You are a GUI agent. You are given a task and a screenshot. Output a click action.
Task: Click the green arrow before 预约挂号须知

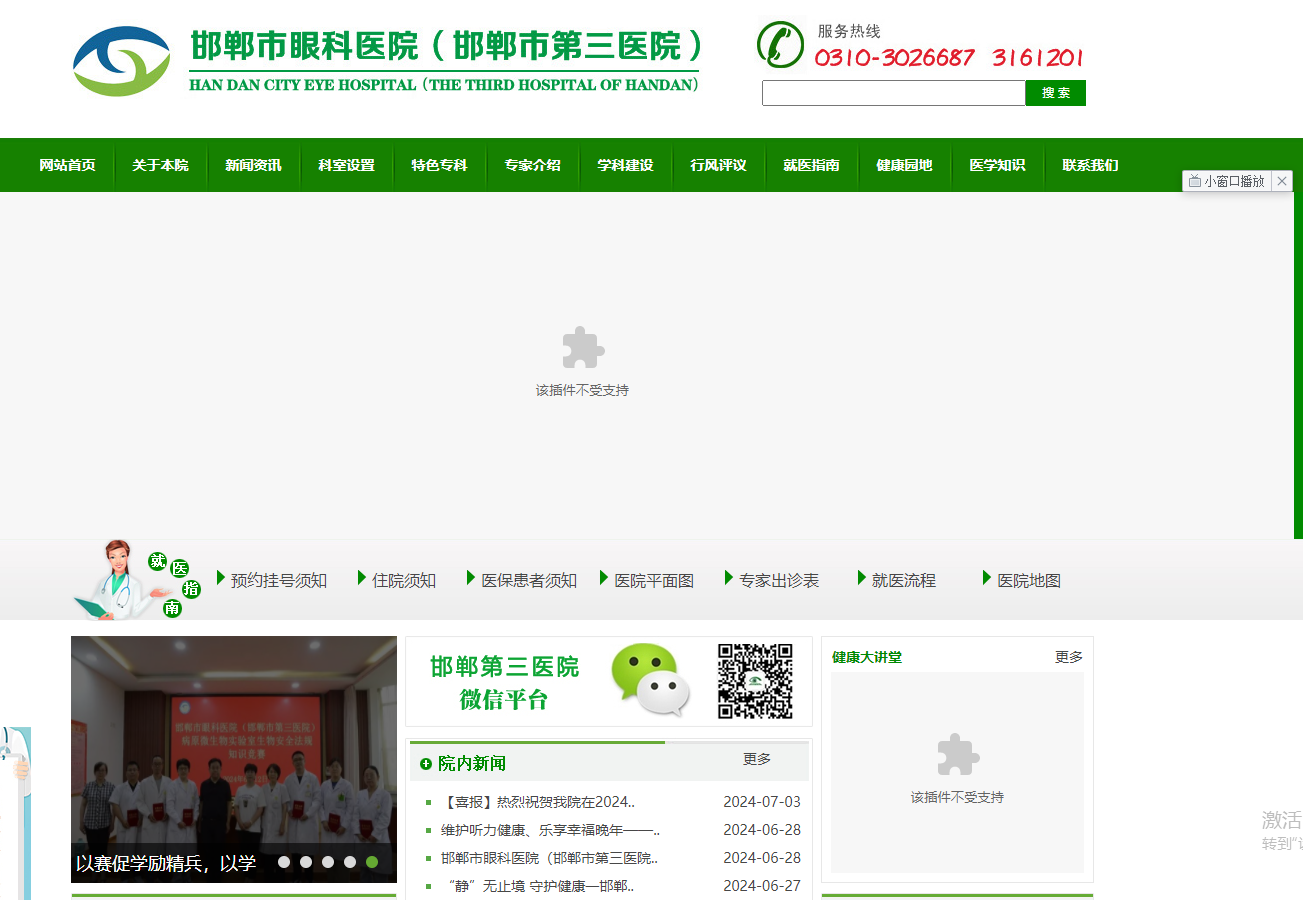[x=221, y=578]
